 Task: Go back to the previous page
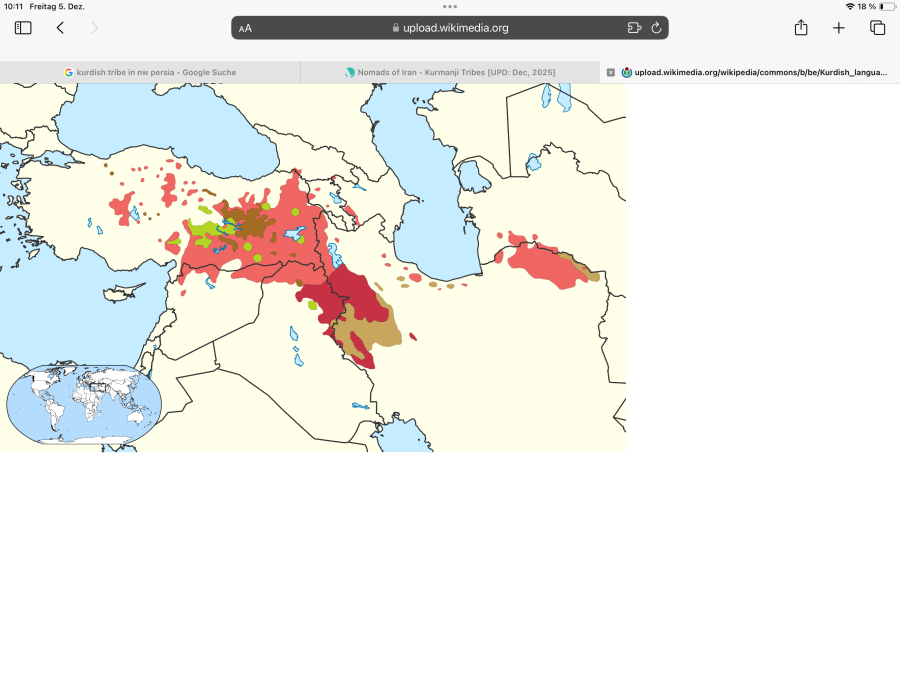click(60, 28)
